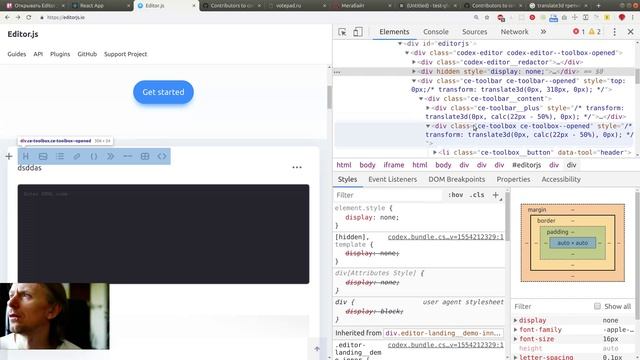Select the List tool in toolbox
This screenshot has height=360, width=640.
(x=60, y=156)
